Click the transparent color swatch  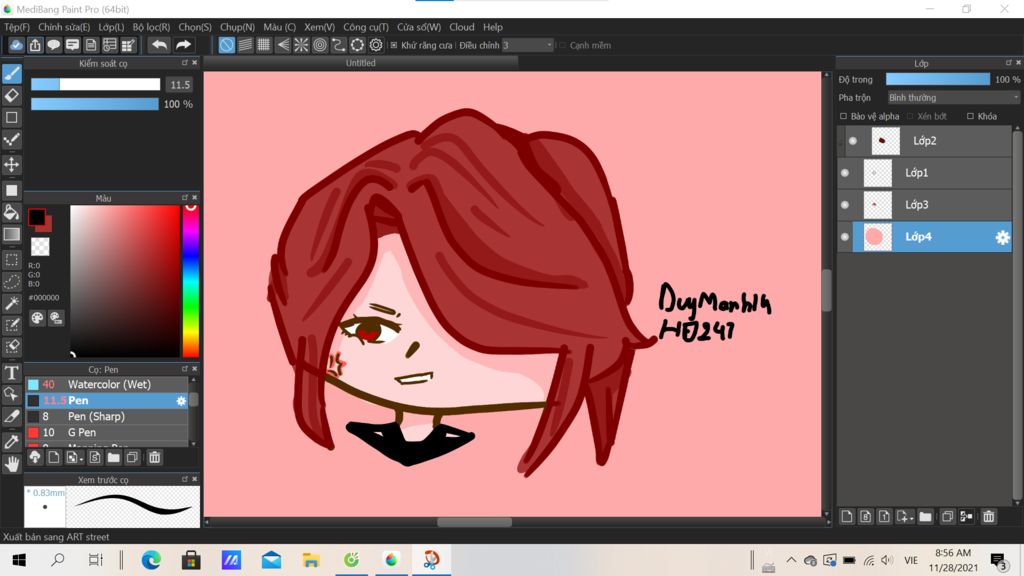click(x=40, y=246)
